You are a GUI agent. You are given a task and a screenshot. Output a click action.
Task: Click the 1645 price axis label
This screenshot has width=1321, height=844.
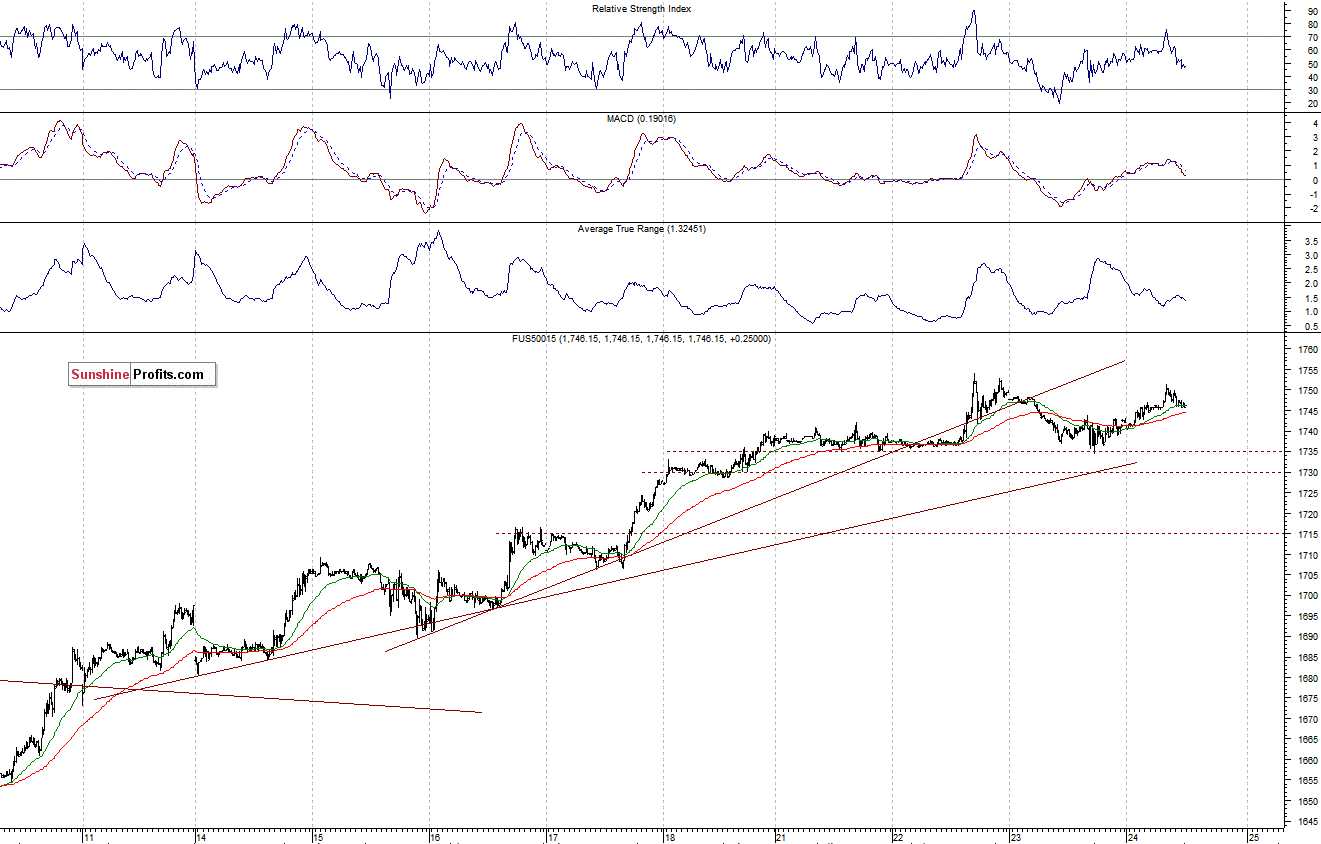pyautogui.click(x=1307, y=822)
